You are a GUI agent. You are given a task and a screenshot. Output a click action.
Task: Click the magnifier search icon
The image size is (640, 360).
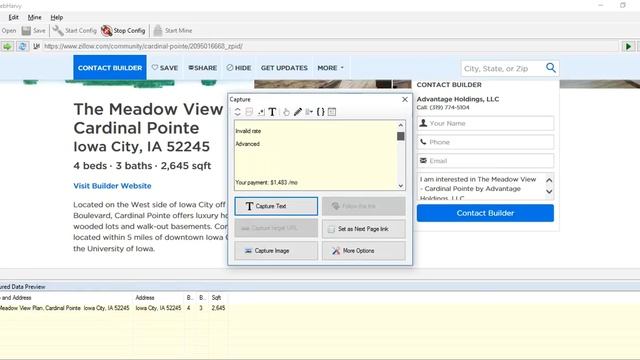[x=551, y=68]
